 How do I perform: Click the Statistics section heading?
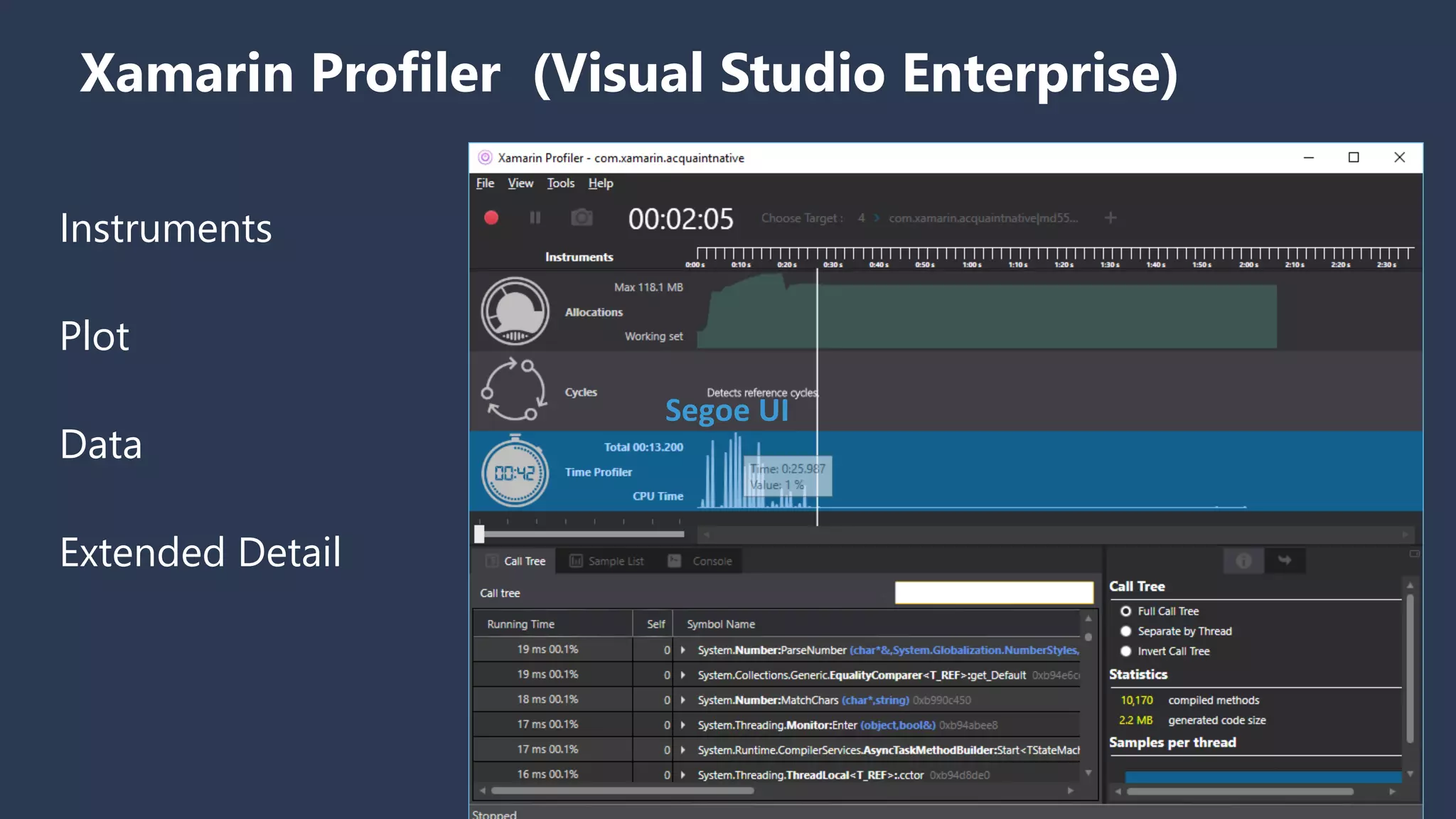(x=1138, y=674)
